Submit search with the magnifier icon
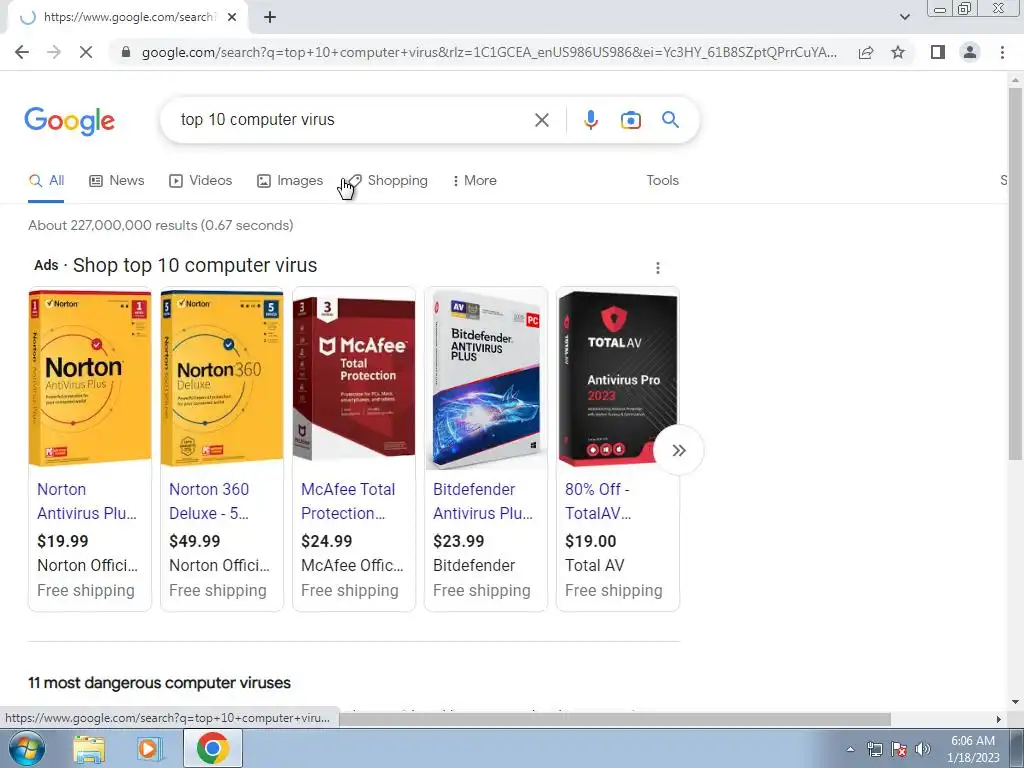 [x=670, y=120]
